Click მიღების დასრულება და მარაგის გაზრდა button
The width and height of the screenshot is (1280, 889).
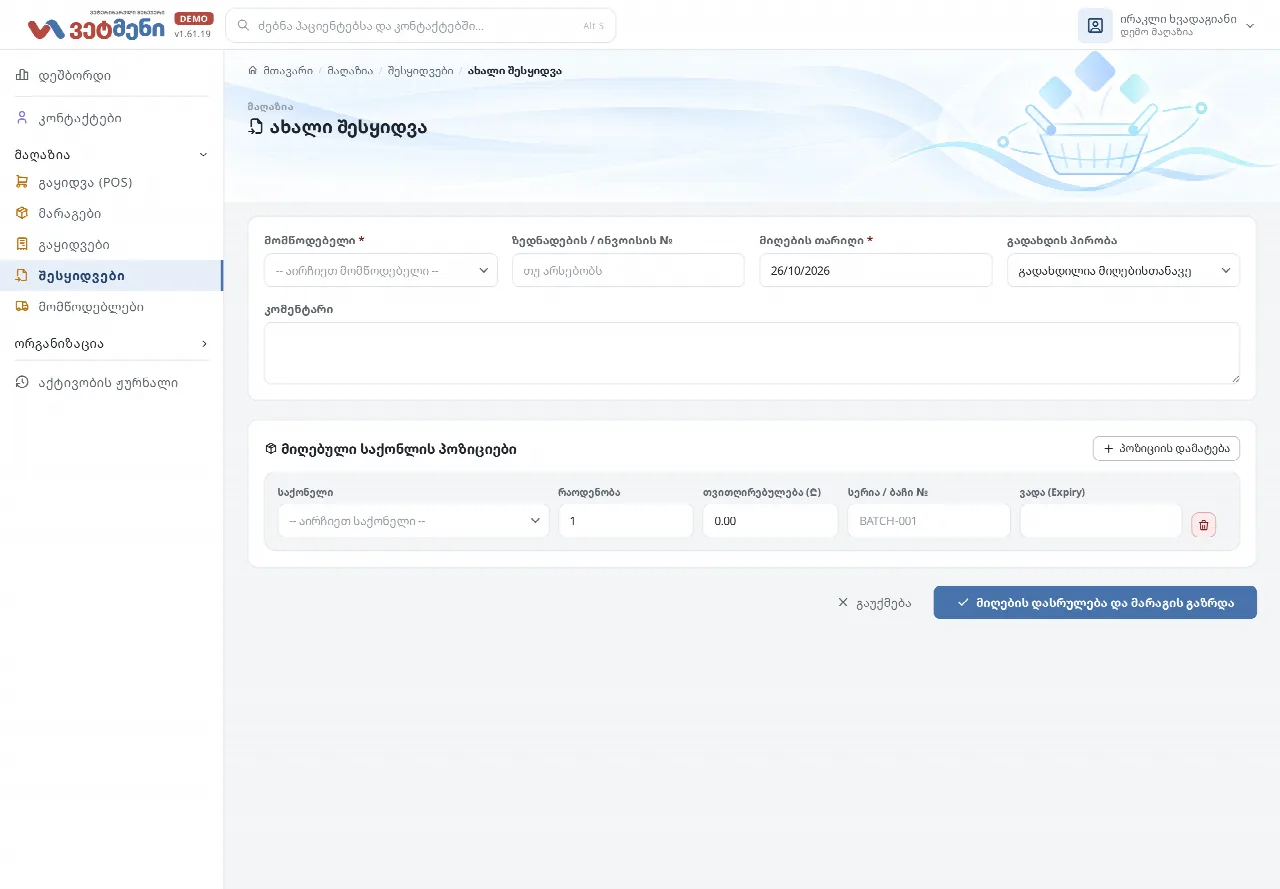point(1095,603)
